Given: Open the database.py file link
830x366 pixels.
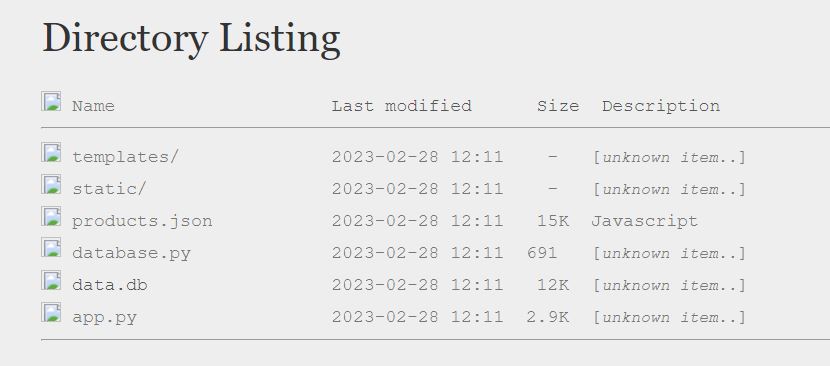Looking at the screenshot, I should tap(131, 254).
